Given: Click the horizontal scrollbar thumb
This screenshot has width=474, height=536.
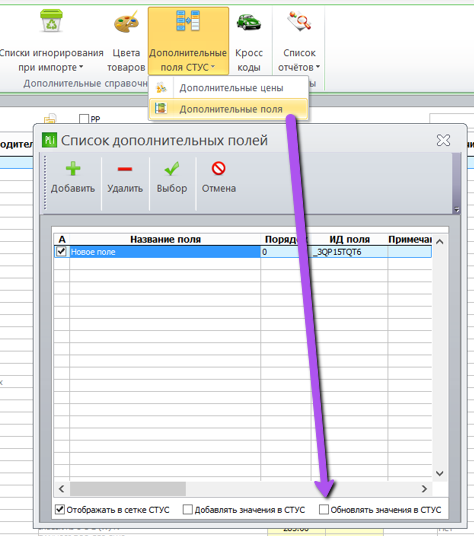Looking at the screenshot, I should [x=128, y=489].
